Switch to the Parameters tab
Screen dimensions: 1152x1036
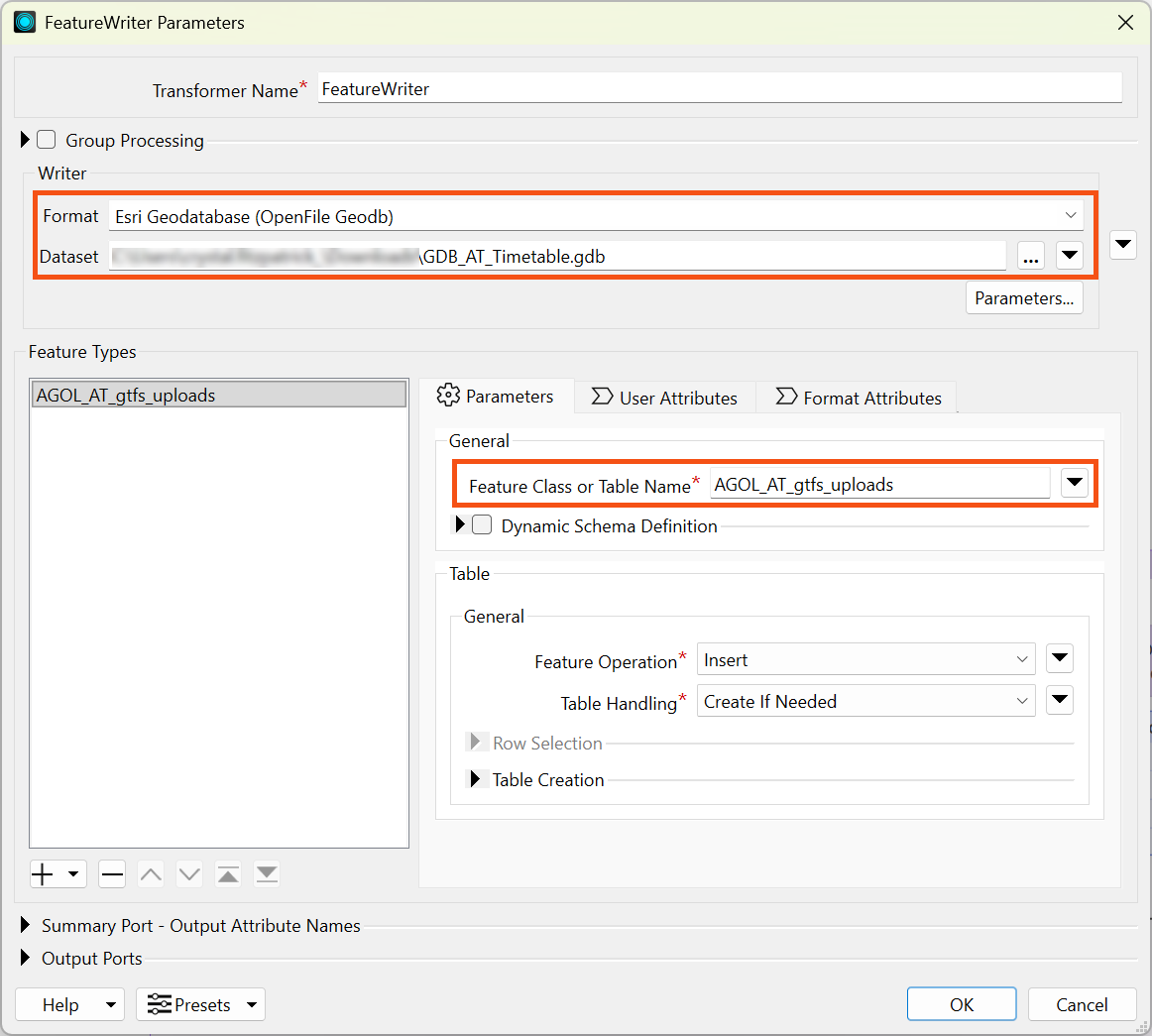(496, 397)
